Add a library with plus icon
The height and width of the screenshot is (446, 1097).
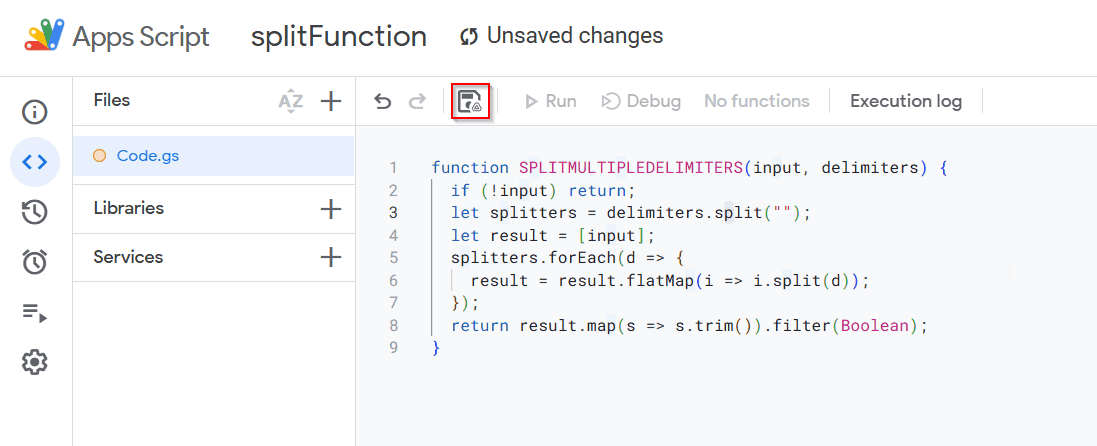coord(330,209)
